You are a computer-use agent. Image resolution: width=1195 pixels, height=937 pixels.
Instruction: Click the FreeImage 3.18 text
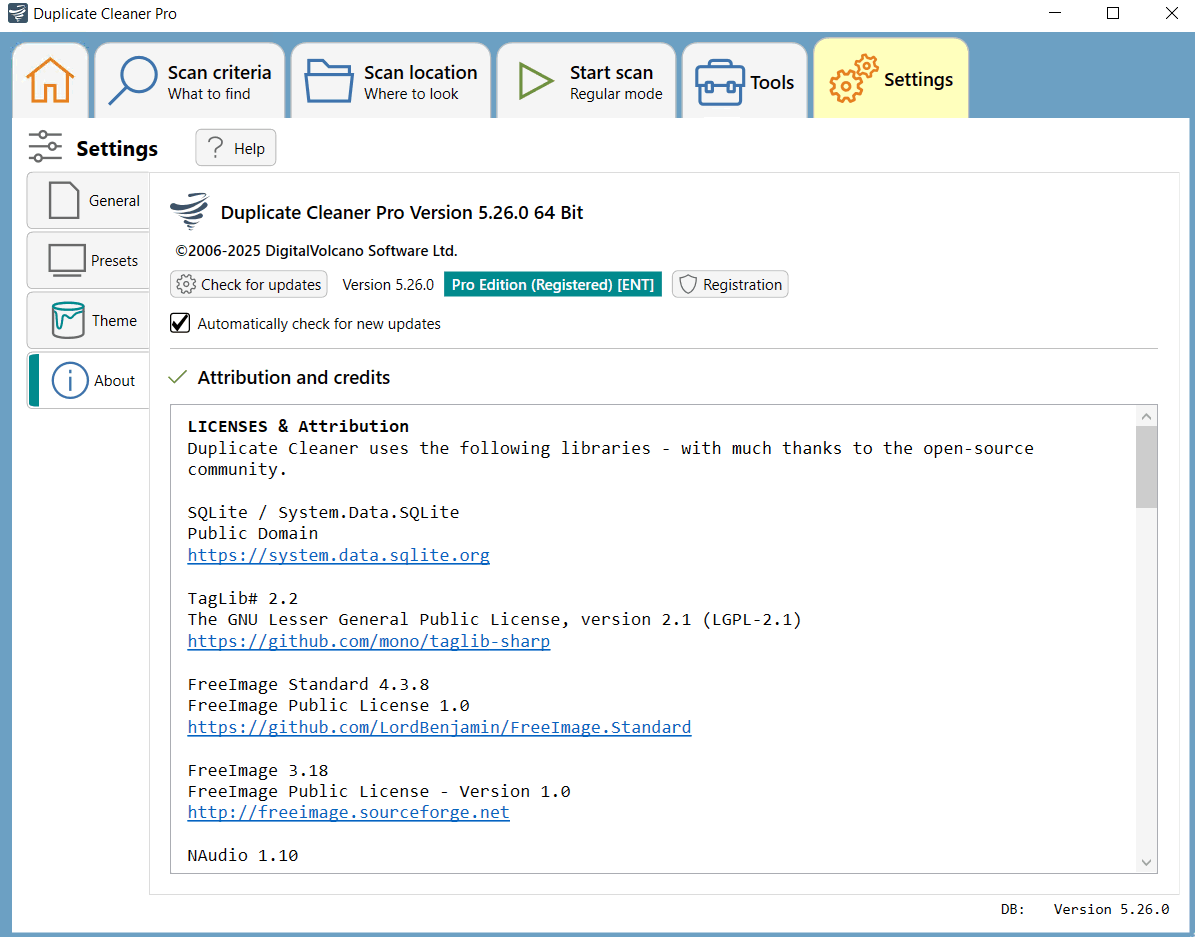click(x=258, y=770)
